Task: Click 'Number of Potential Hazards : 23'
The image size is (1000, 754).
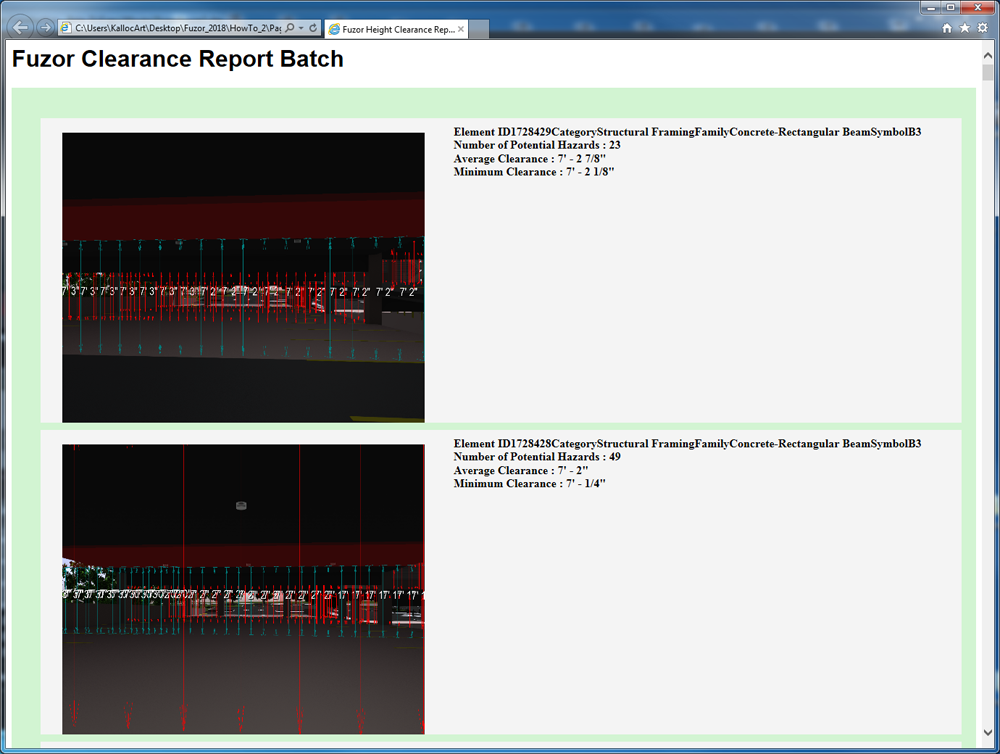Action: 537,145
